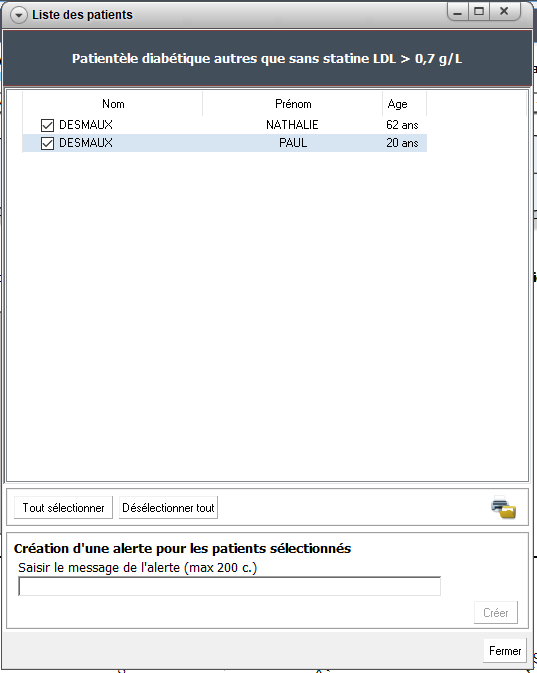The height and width of the screenshot is (673, 537).
Task: Focus the alert message input field
Action: [229, 586]
